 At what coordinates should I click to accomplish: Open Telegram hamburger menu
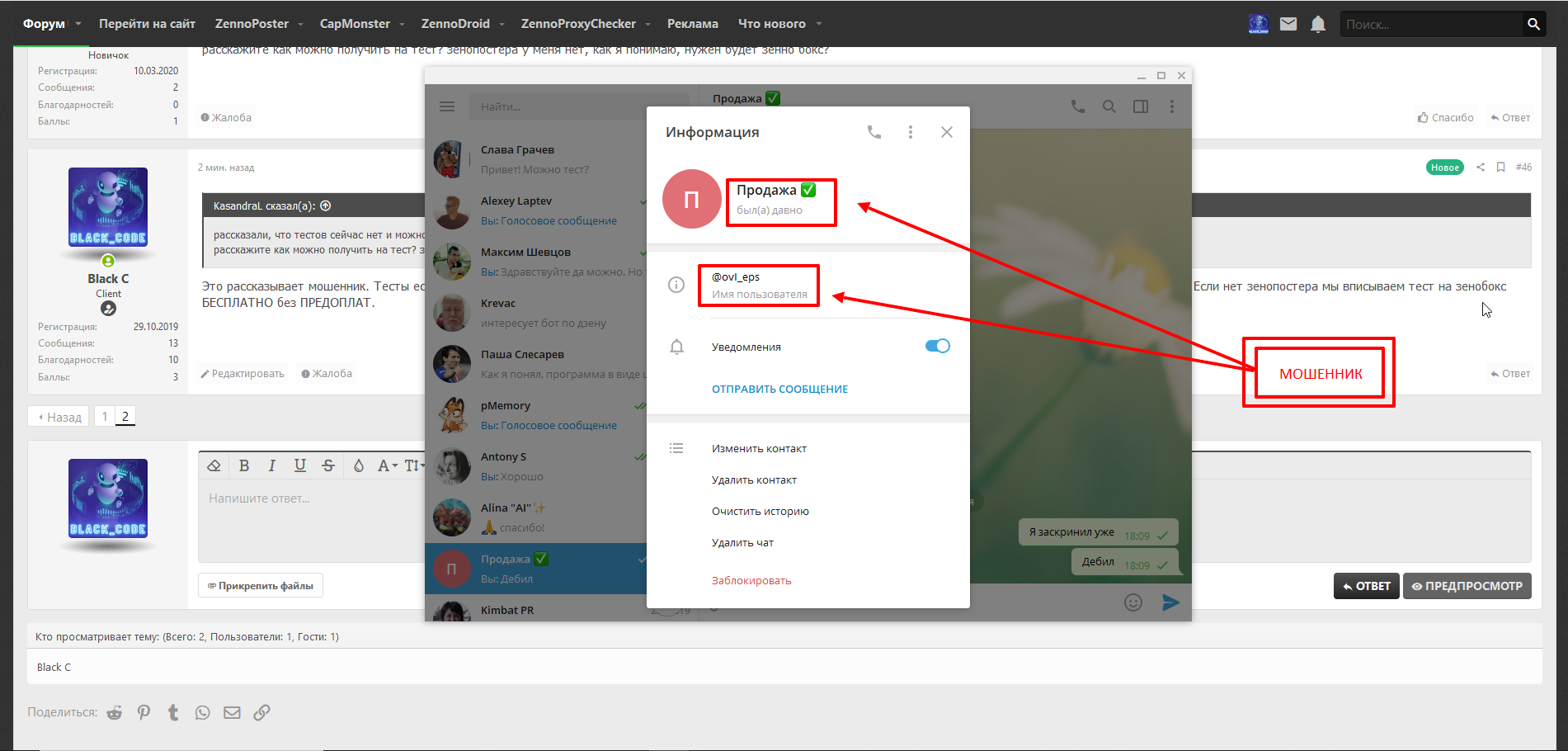[x=447, y=106]
